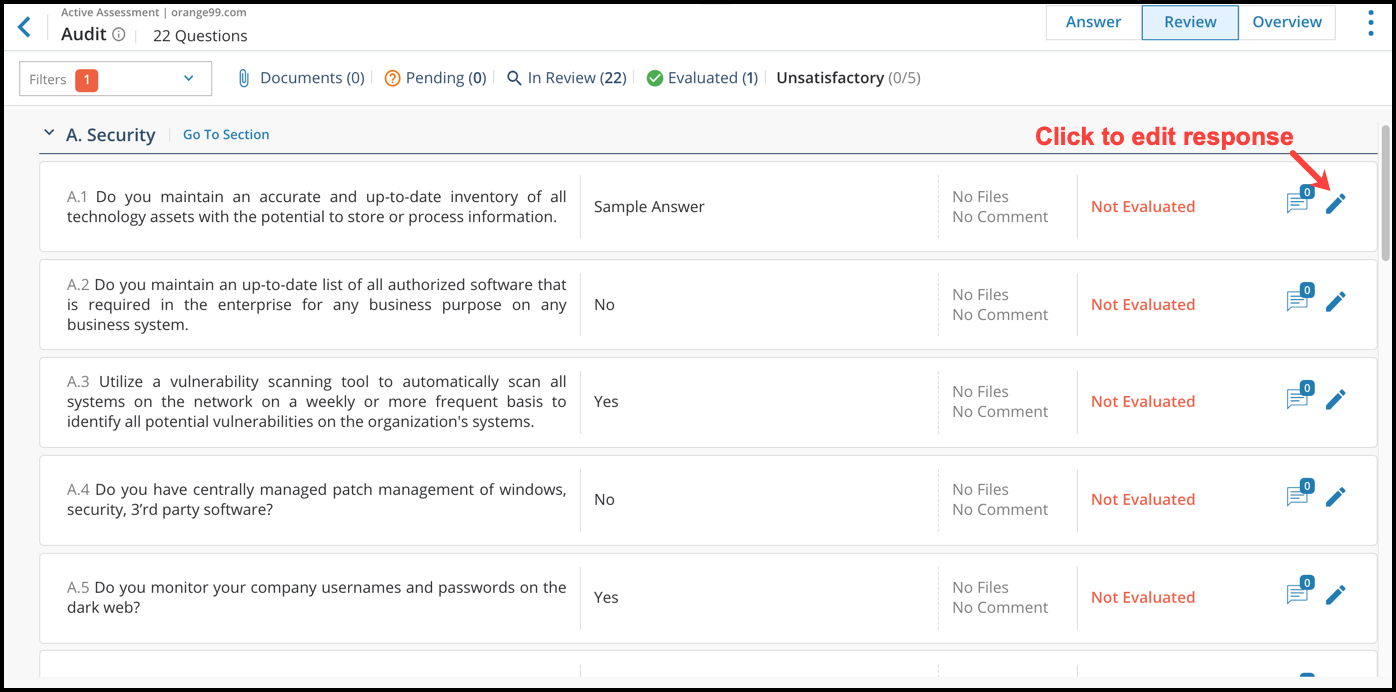
Task: Click Not Evaluated status for A.3
Action: coord(1143,402)
